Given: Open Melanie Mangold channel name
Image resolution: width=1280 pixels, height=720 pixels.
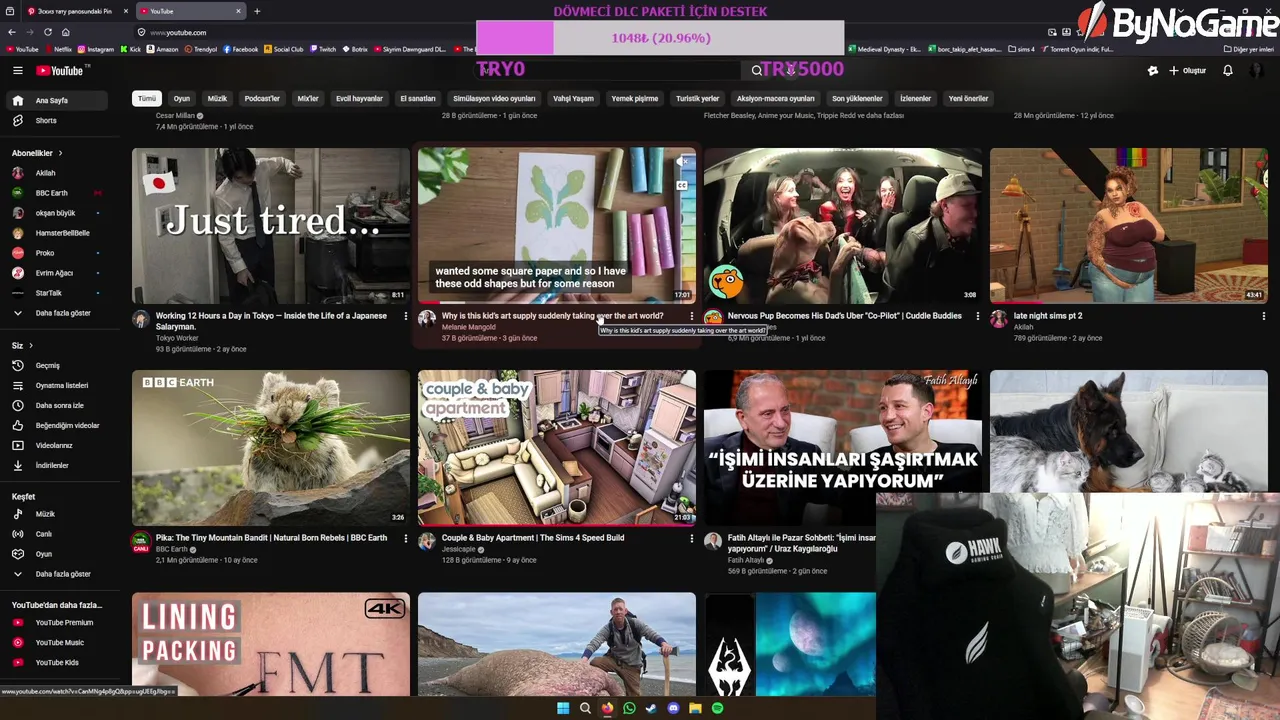Looking at the screenshot, I should [468, 327].
